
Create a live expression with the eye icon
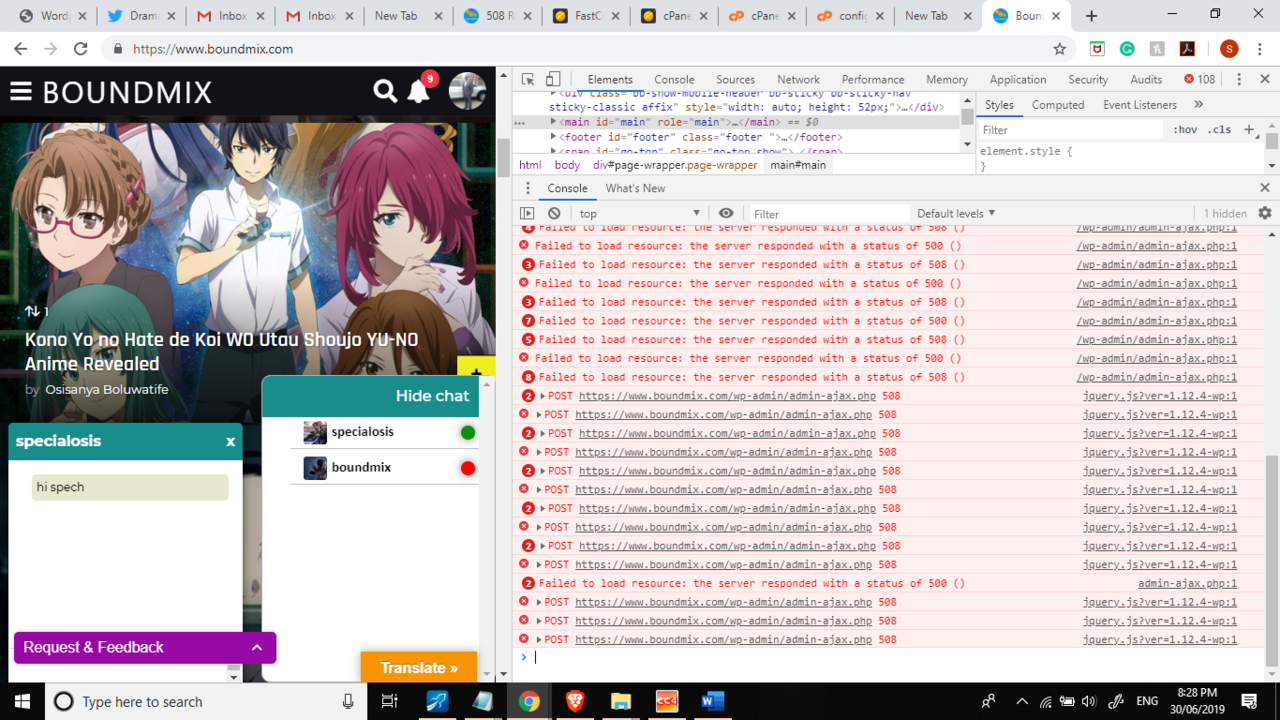(726, 213)
